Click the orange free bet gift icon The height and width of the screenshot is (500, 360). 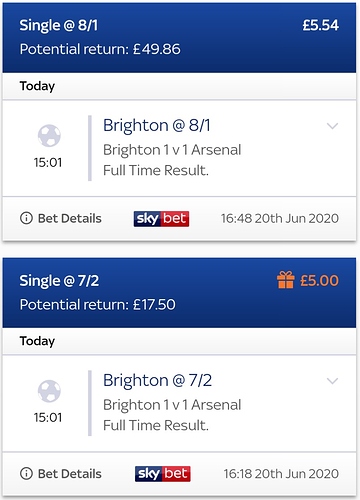[286, 280]
